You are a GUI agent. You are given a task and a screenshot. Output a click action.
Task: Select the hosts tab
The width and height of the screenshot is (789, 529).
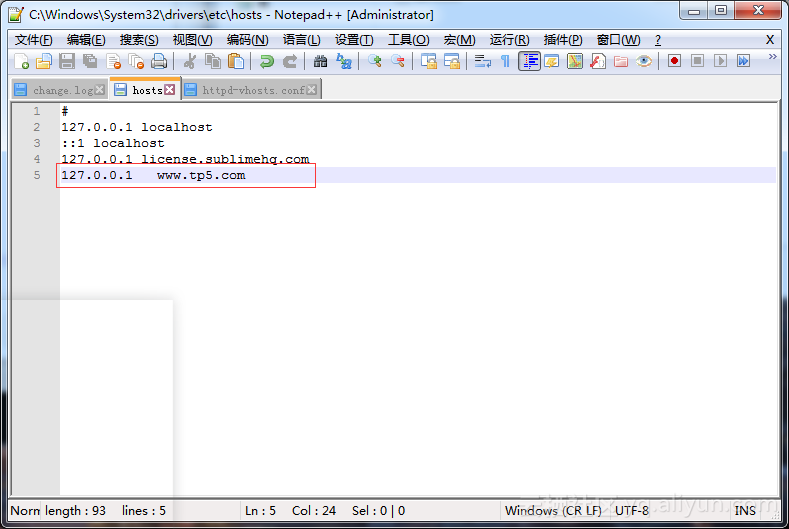tap(147, 90)
